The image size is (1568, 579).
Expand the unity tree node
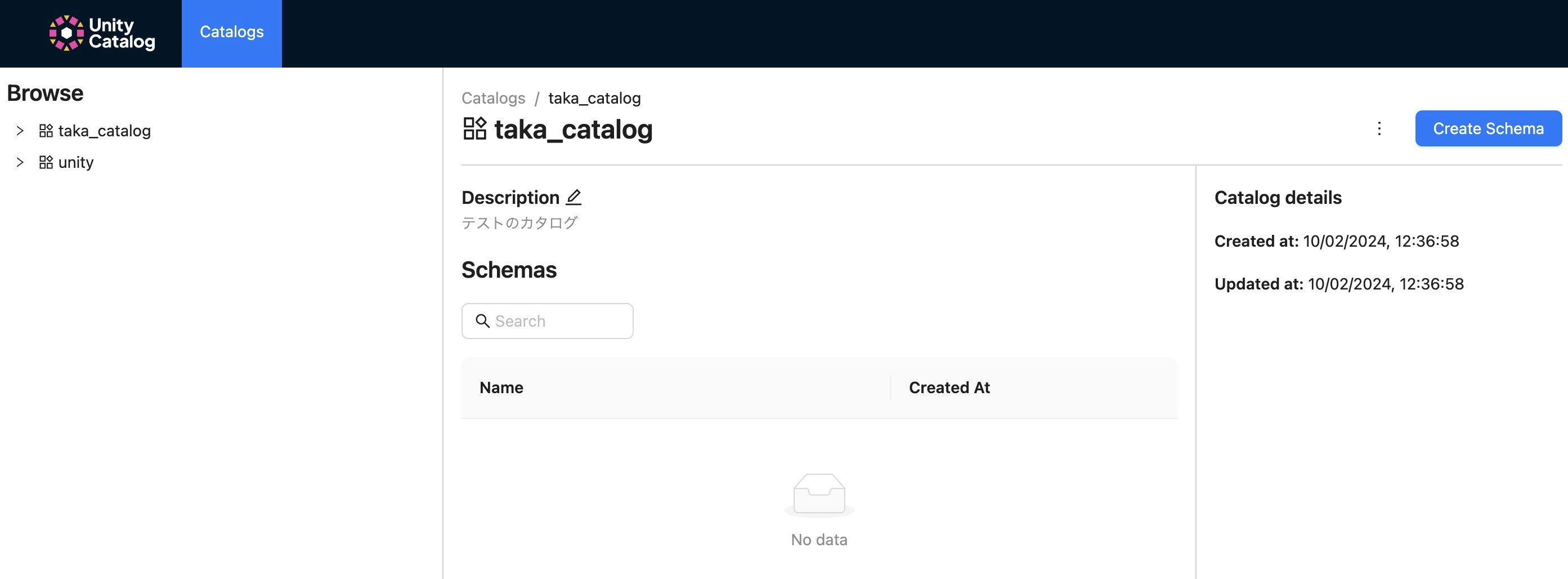pyautogui.click(x=20, y=163)
